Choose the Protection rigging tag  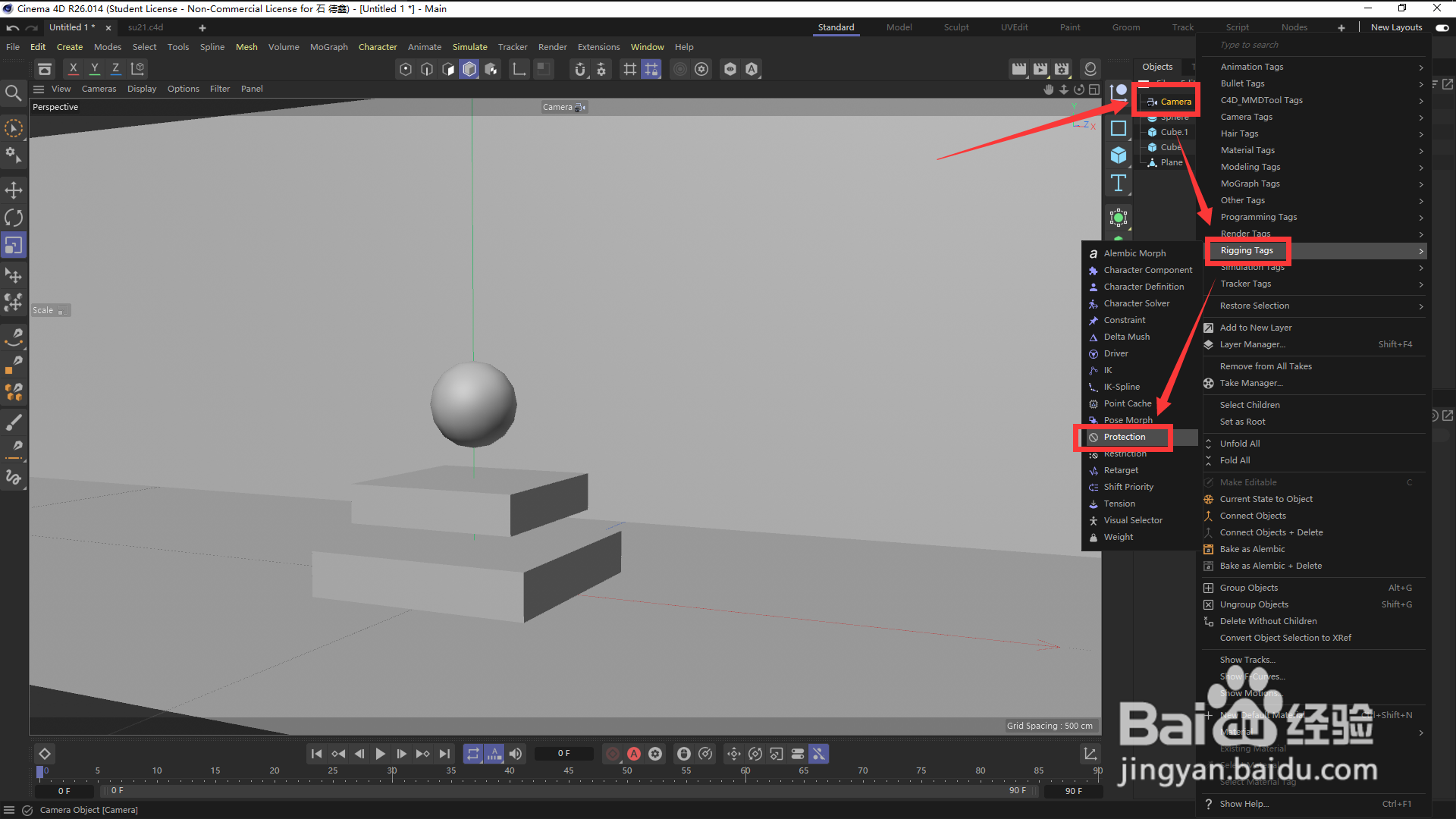(x=1125, y=437)
